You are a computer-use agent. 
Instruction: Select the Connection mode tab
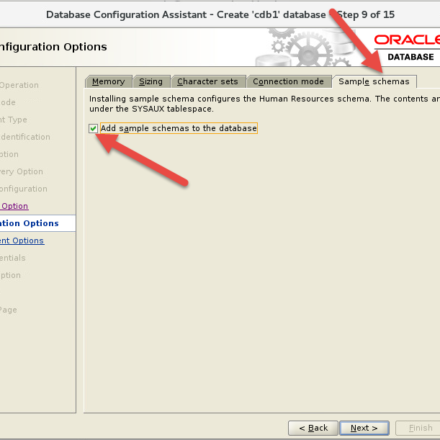click(x=288, y=82)
